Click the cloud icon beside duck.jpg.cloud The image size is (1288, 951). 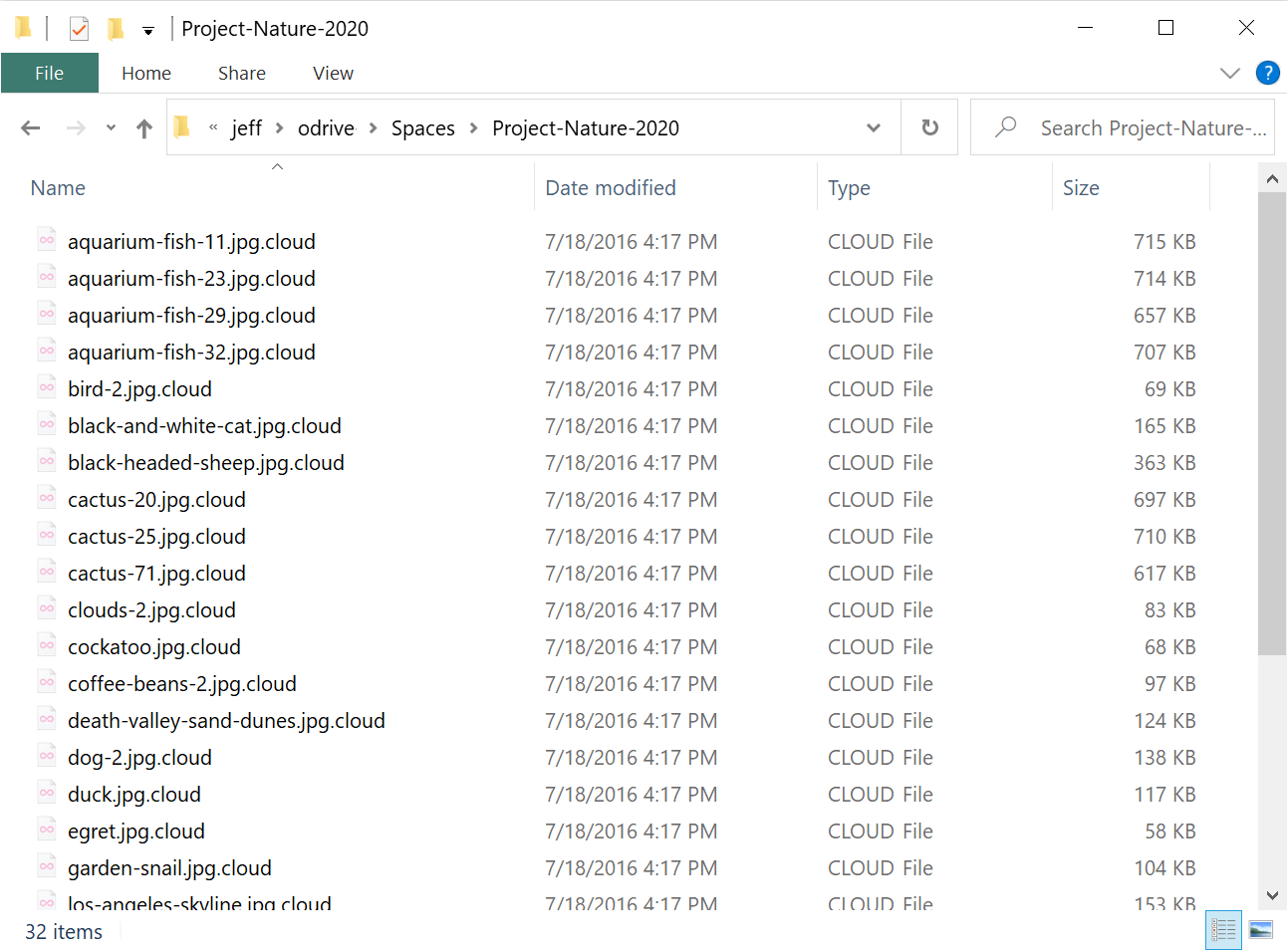[x=47, y=794]
